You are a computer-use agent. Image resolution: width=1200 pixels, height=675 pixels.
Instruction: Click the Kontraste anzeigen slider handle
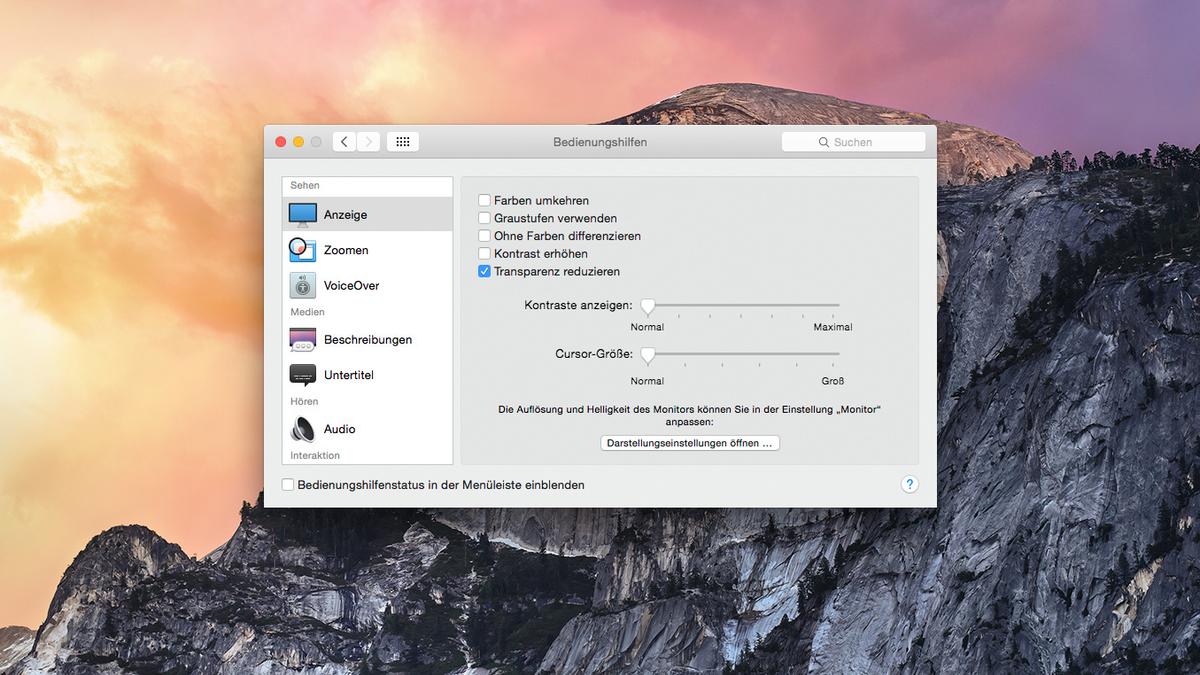click(647, 306)
